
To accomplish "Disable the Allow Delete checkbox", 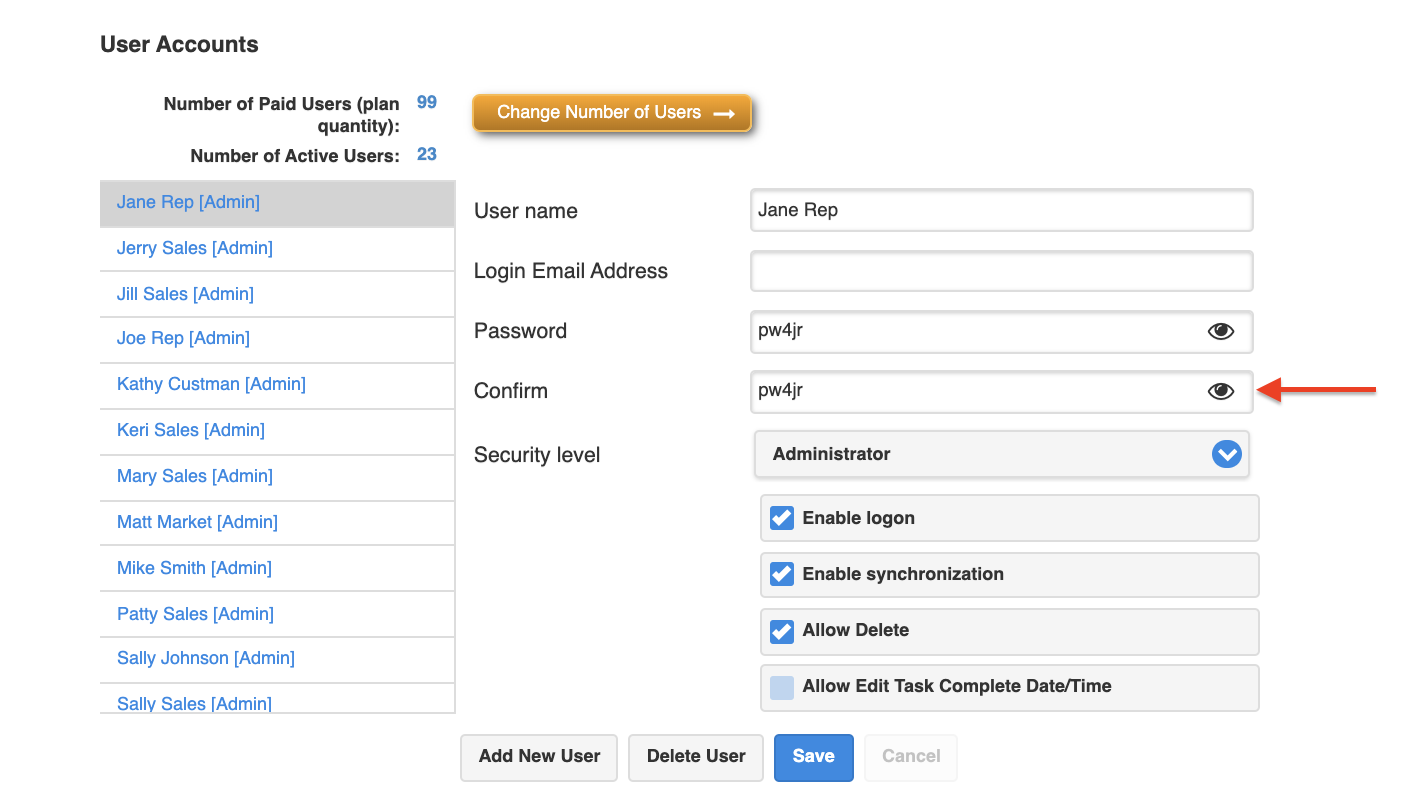I will [x=782, y=631].
